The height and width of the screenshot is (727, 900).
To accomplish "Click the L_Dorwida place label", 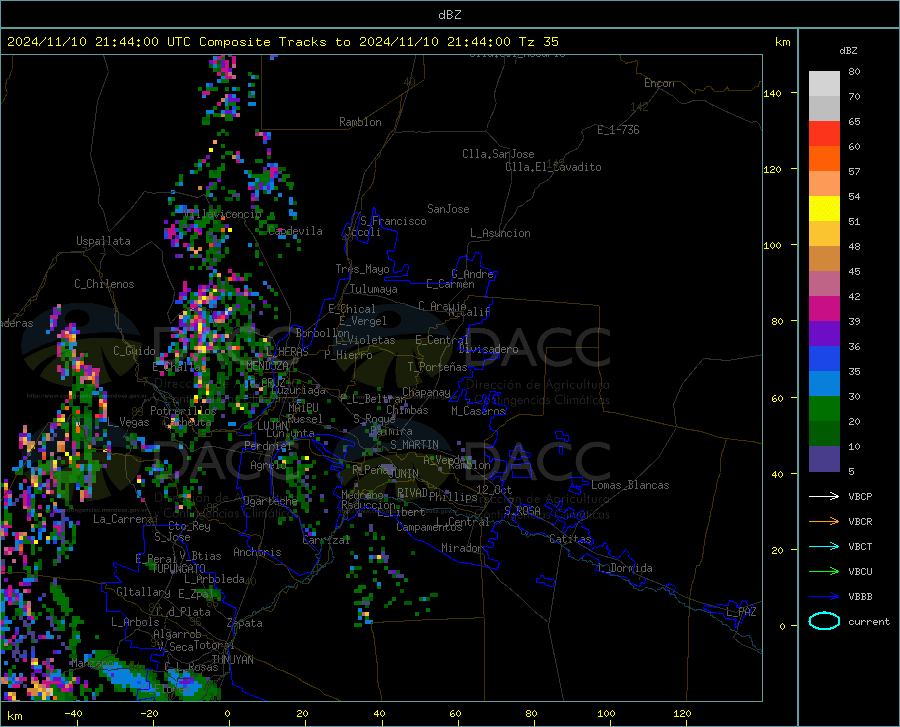I will (624, 568).
